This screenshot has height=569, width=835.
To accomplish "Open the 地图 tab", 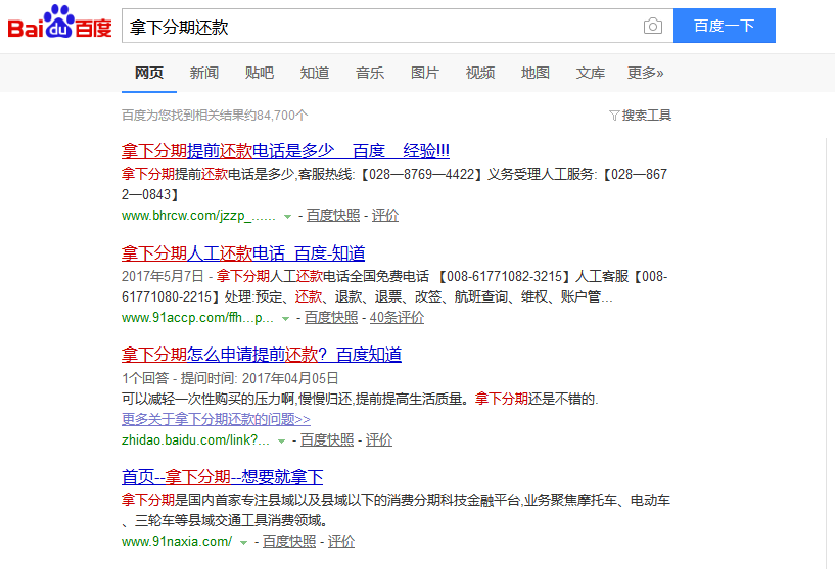I will pyautogui.click(x=535, y=72).
